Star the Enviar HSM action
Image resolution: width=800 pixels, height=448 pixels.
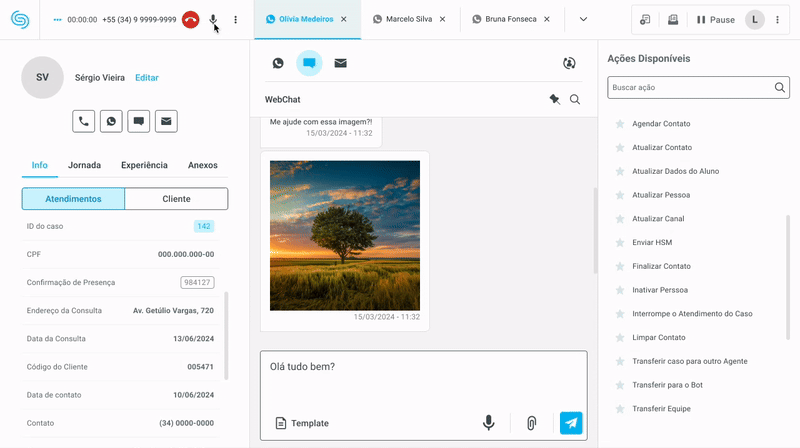(x=620, y=243)
